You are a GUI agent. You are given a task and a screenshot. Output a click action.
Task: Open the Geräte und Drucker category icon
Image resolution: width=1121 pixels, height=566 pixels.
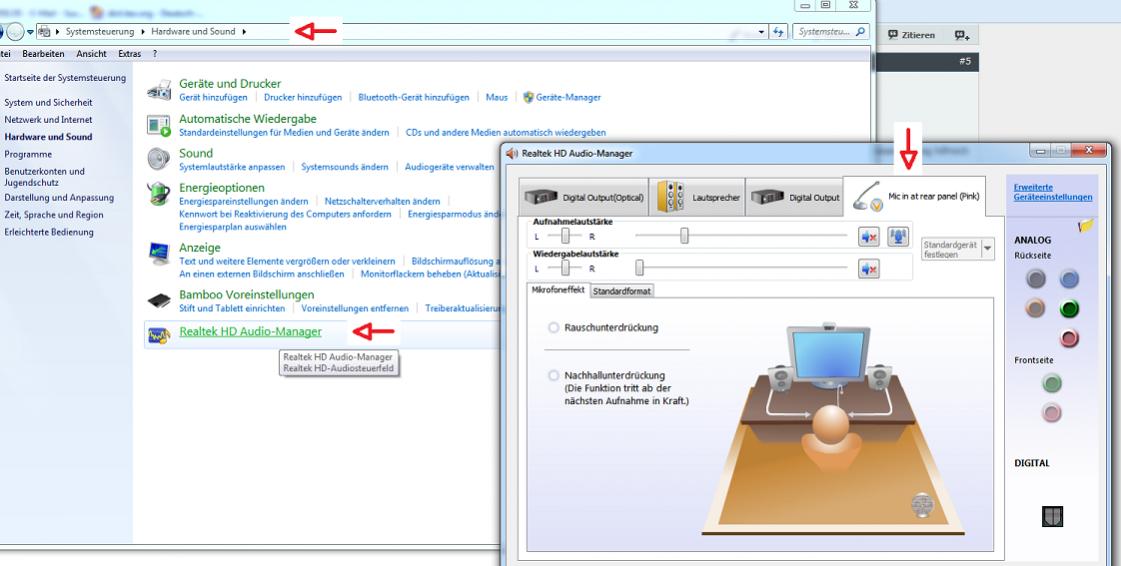click(x=159, y=90)
